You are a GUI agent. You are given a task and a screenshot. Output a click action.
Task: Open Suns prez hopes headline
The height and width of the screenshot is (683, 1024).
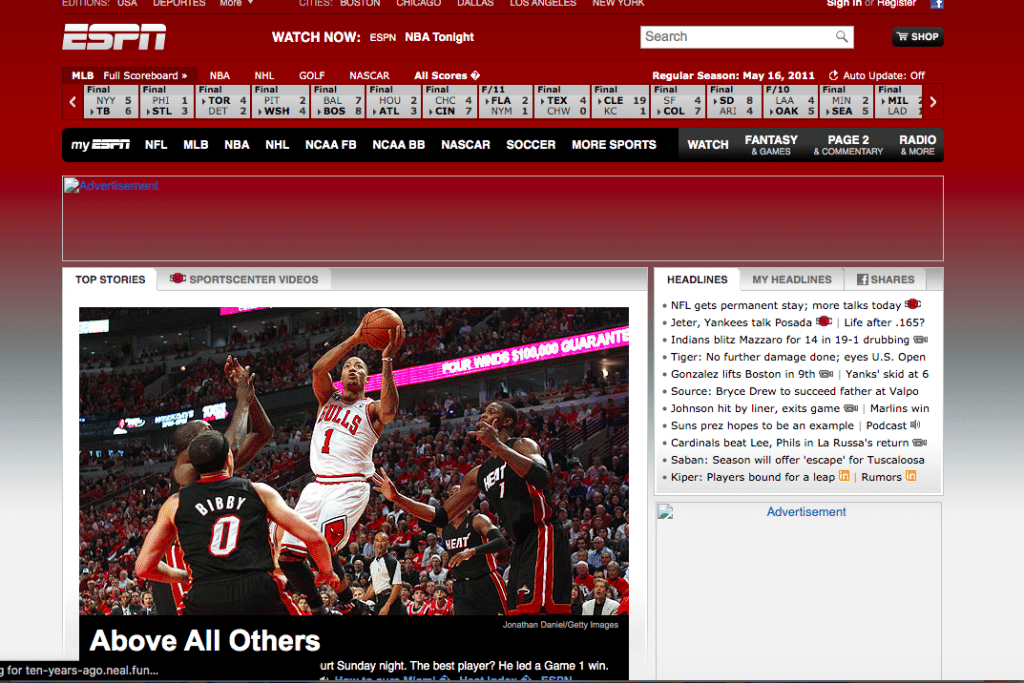762,426
